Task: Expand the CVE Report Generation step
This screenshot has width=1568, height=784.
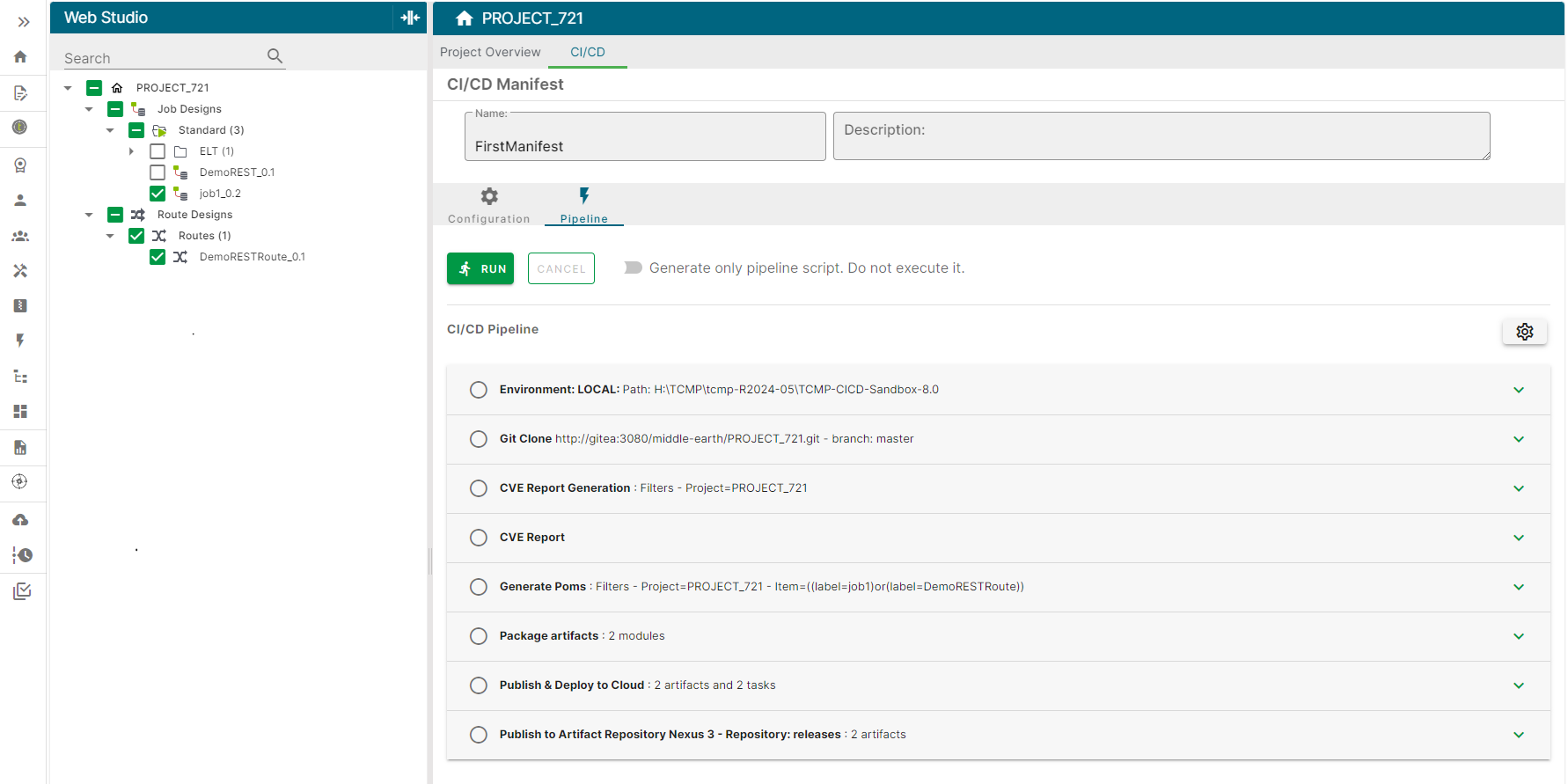Action: coord(1518,488)
